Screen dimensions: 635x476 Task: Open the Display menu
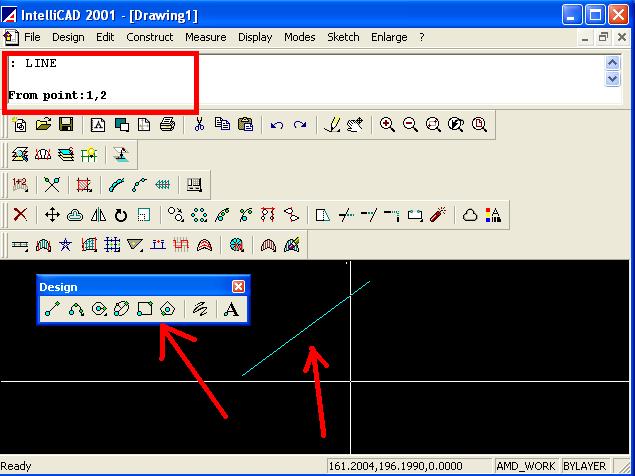click(x=255, y=37)
